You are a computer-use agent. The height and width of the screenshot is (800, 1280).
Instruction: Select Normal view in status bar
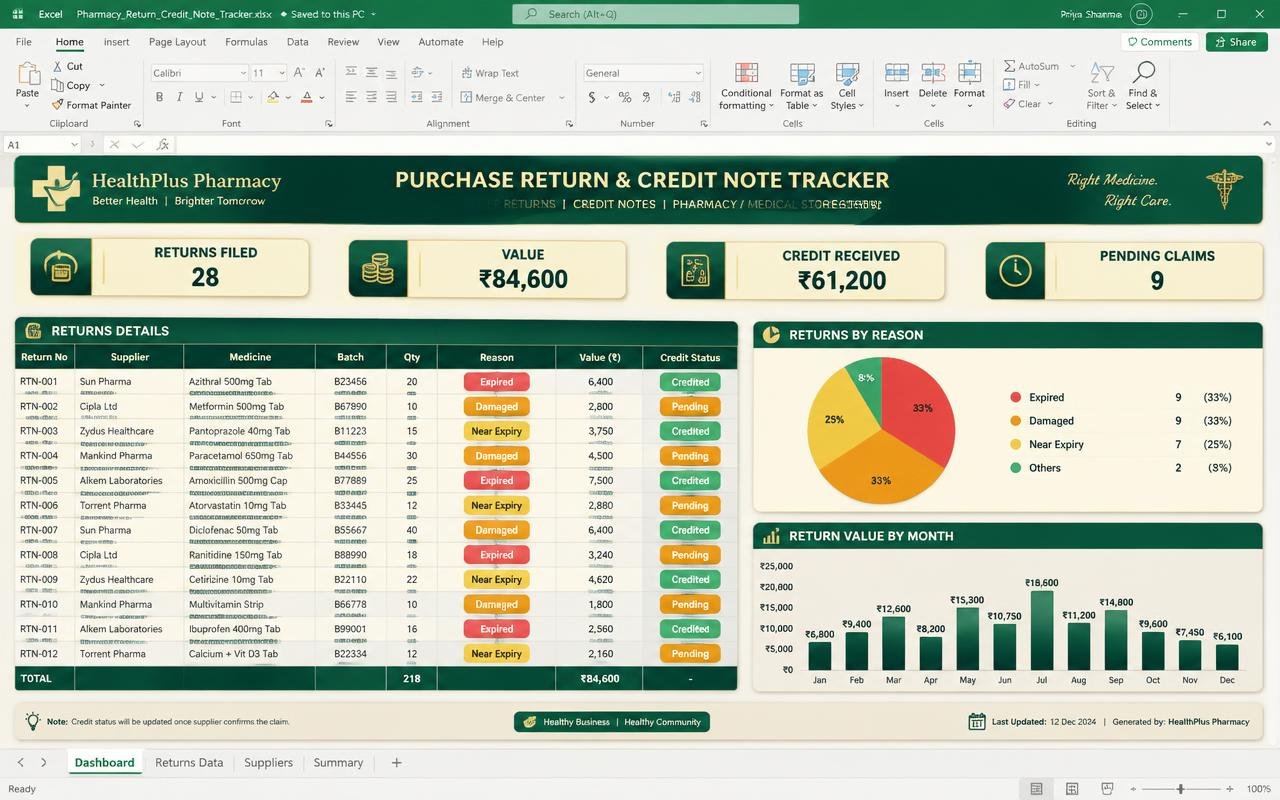click(1036, 789)
